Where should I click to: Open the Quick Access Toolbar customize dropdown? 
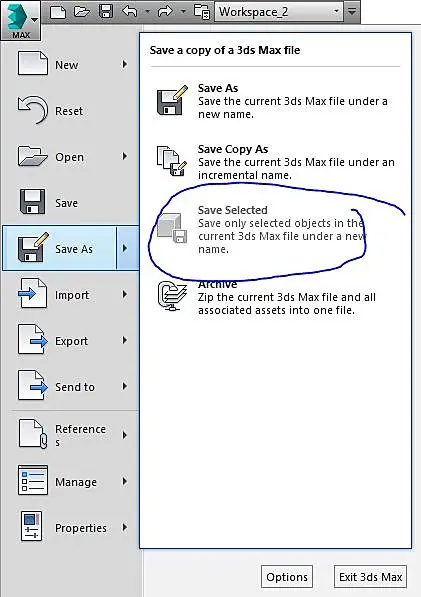[352, 12]
